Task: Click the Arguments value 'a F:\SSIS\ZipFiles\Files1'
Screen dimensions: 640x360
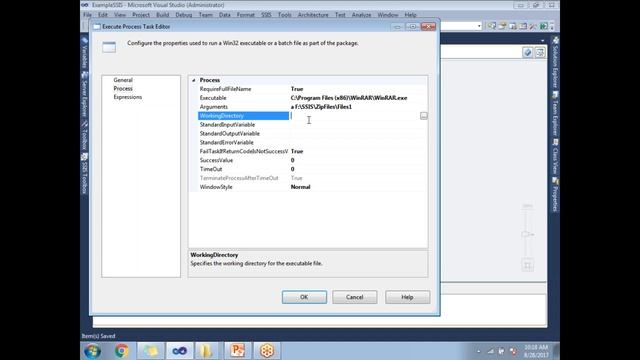Action: point(321,107)
